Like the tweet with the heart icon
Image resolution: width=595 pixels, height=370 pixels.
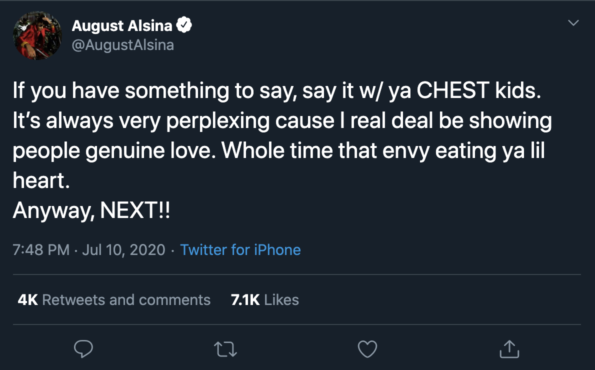point(368,349)
